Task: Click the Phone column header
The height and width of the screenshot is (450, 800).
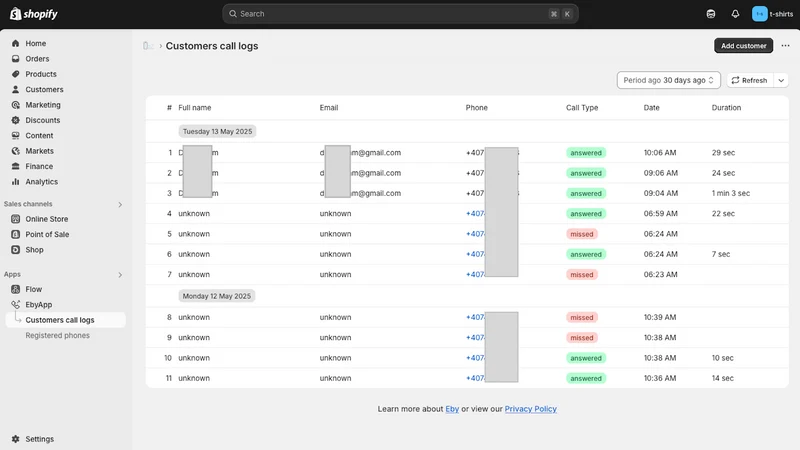Action: [x=477, y=108]
